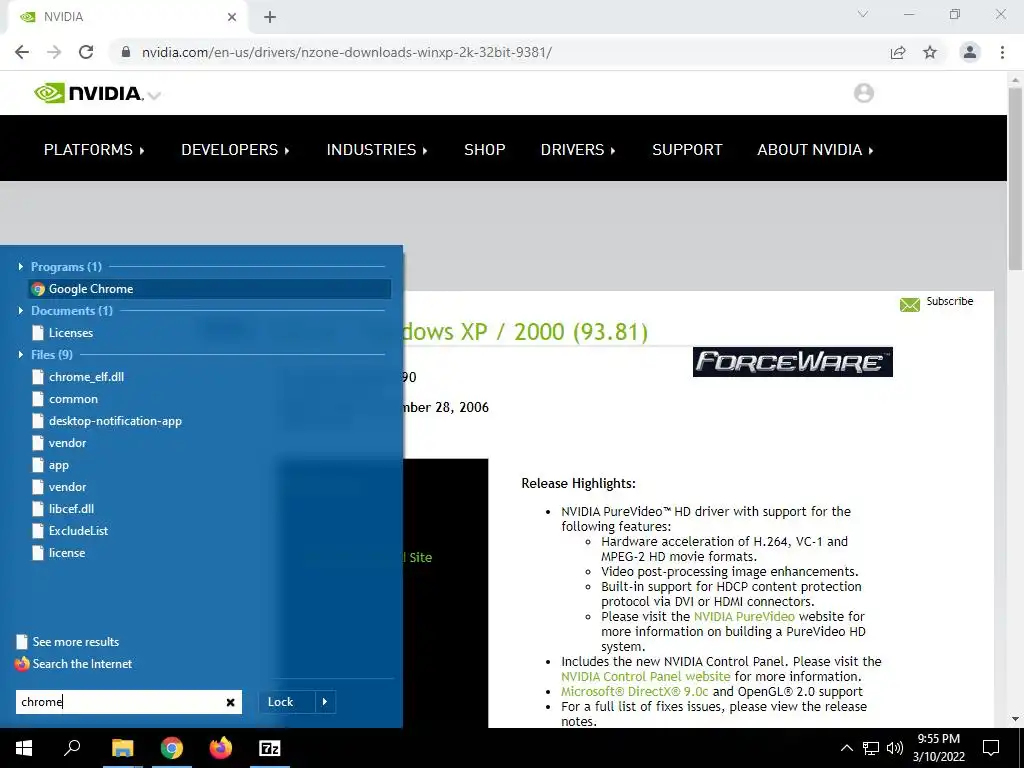
Task: Open 7-Zip from taskbar
Action: coord(270,748)
